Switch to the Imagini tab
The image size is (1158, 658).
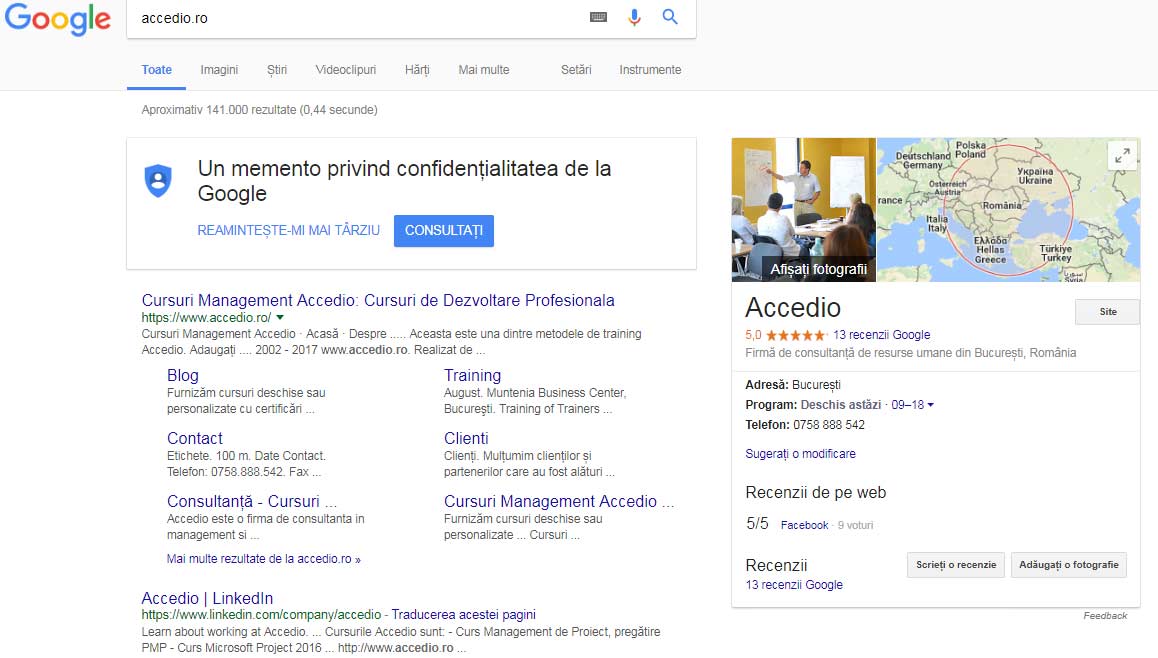point(219,70)
